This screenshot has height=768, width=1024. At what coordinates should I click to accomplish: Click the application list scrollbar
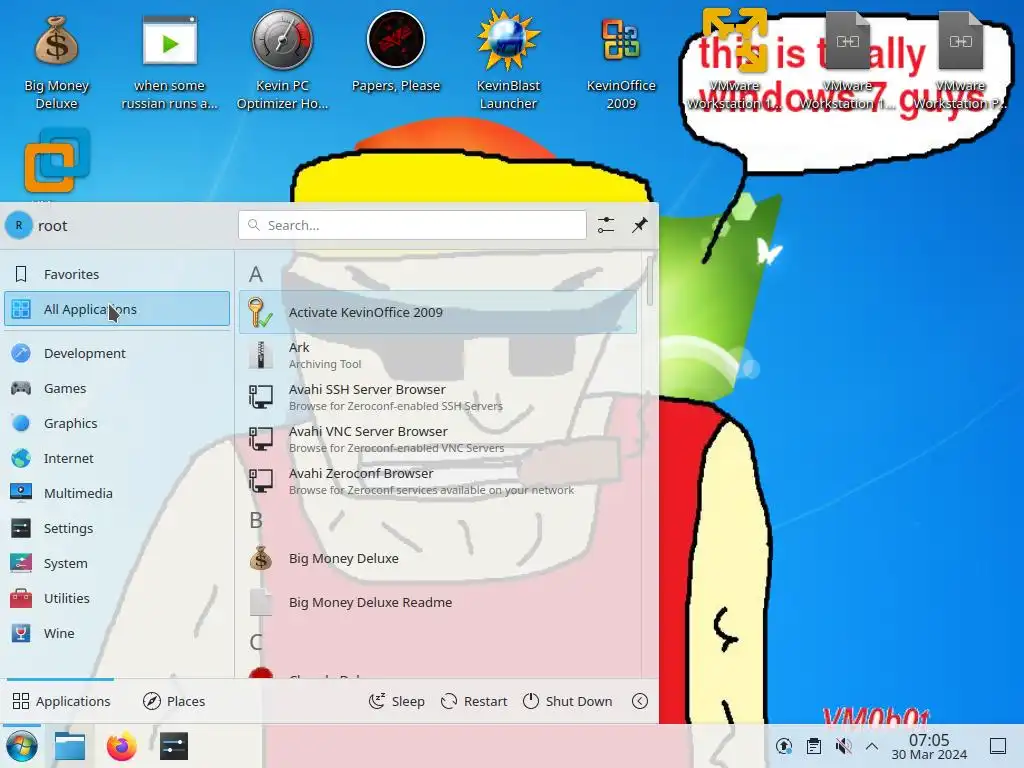(x=649, y=281)
